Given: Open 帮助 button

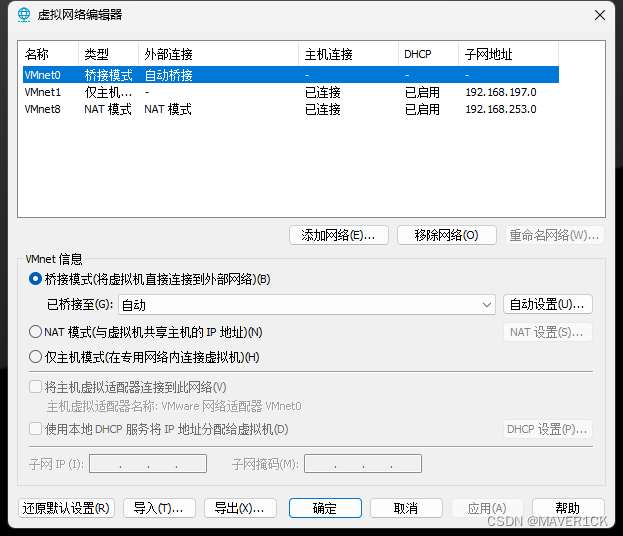Looking at the screenshot, I should (568, 508).
